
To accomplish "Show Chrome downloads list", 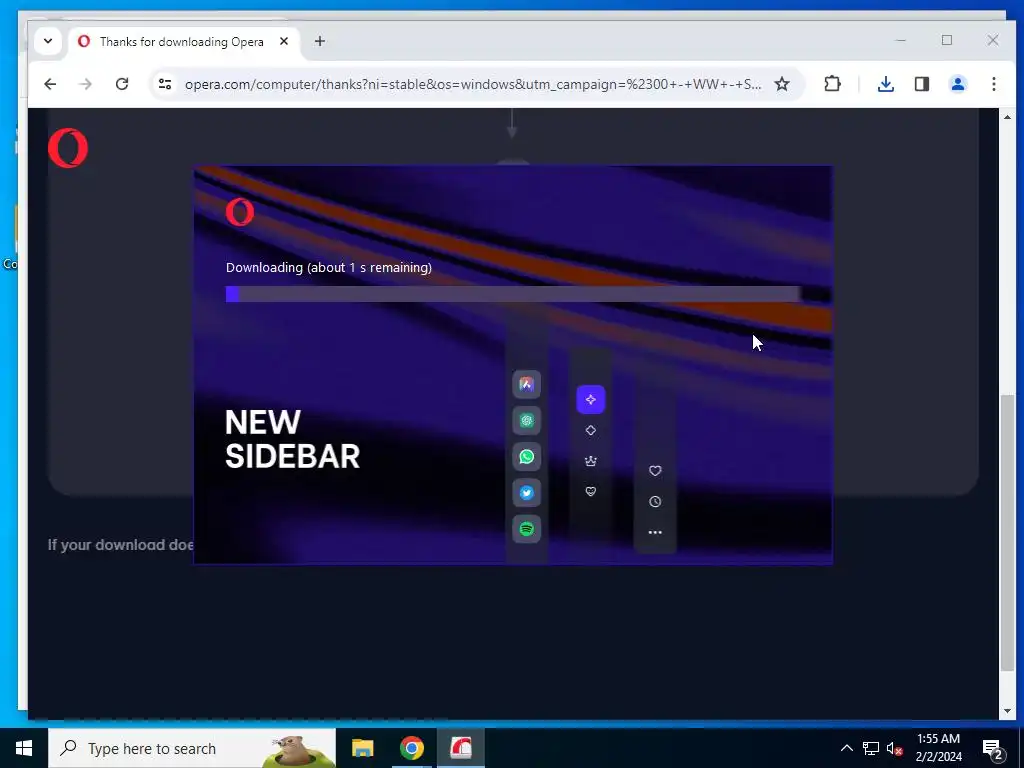I will tap(886, 84).
